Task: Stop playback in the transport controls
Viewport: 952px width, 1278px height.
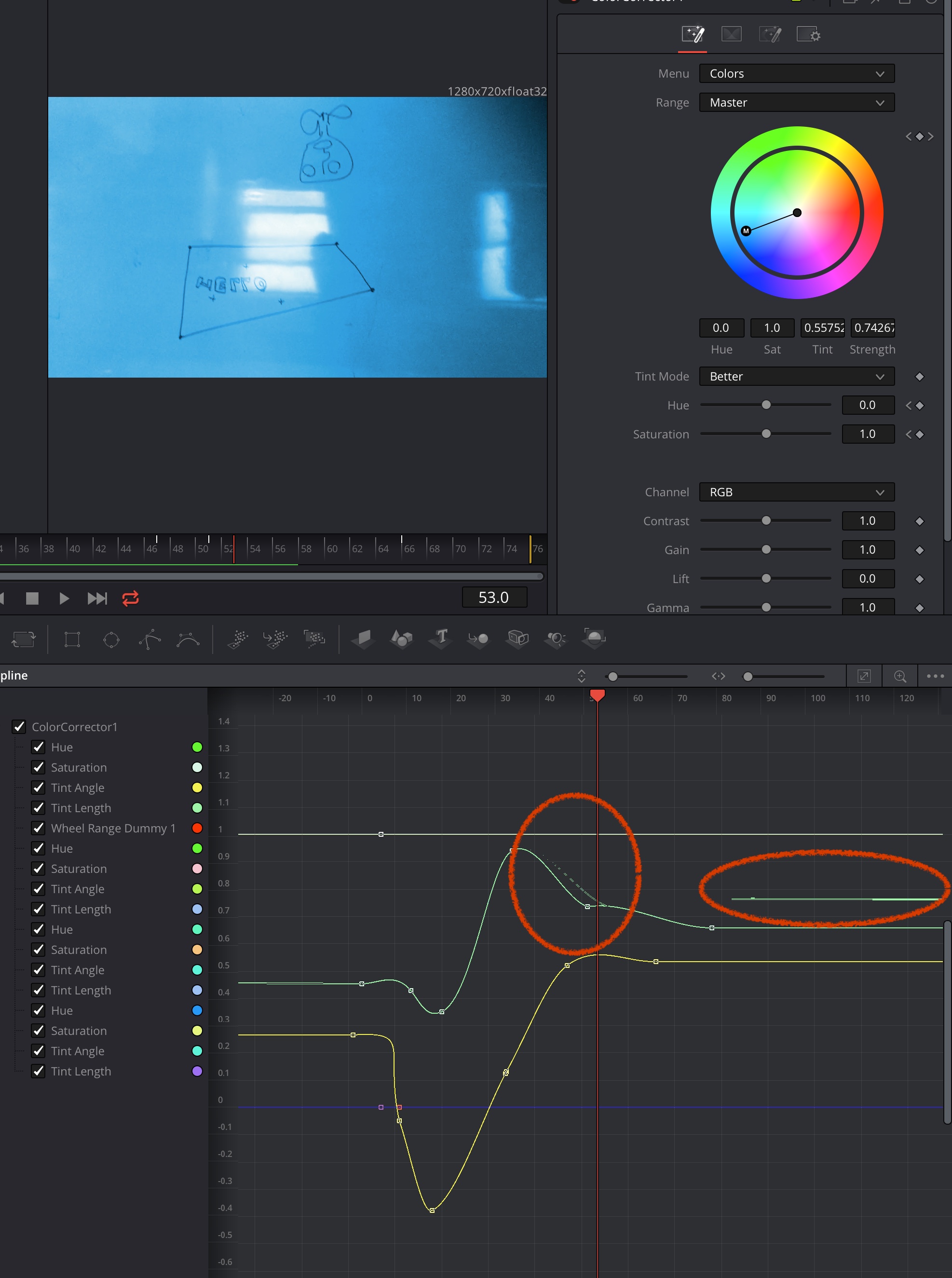Action: [32, 598]
